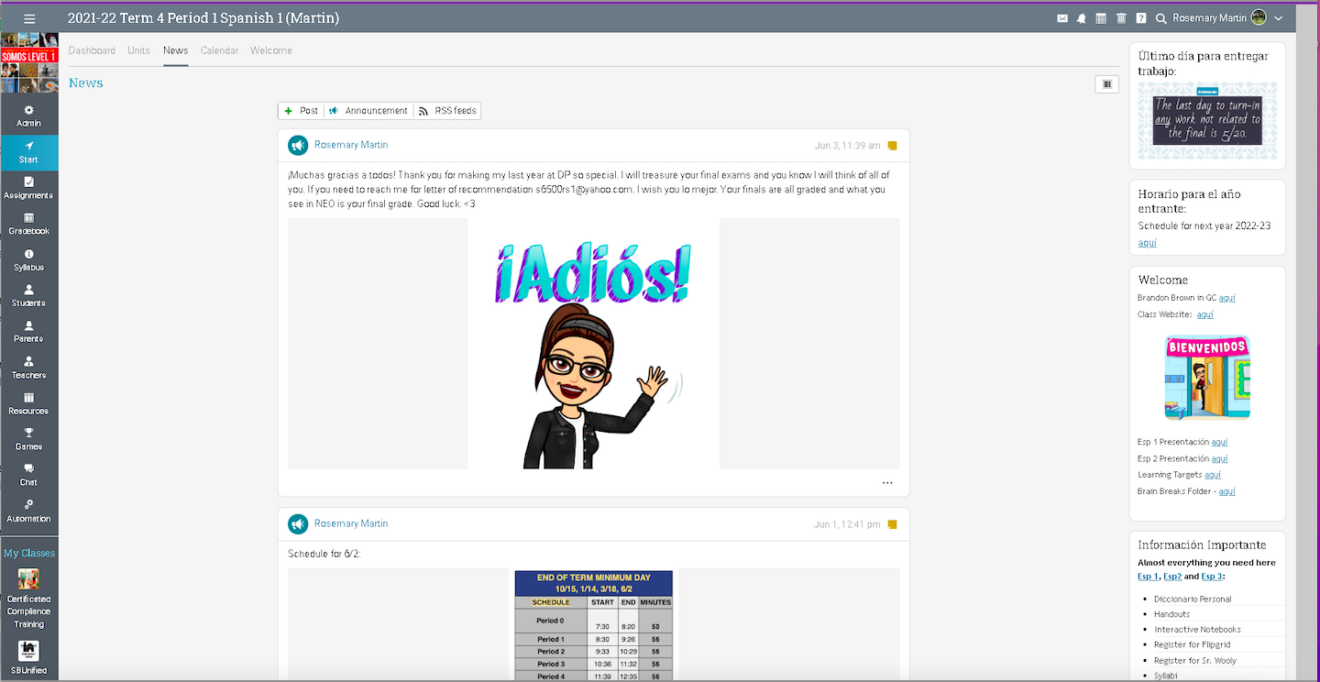Check notifications bell icon
The image size is (1320, 682).
click(1081, 18)
